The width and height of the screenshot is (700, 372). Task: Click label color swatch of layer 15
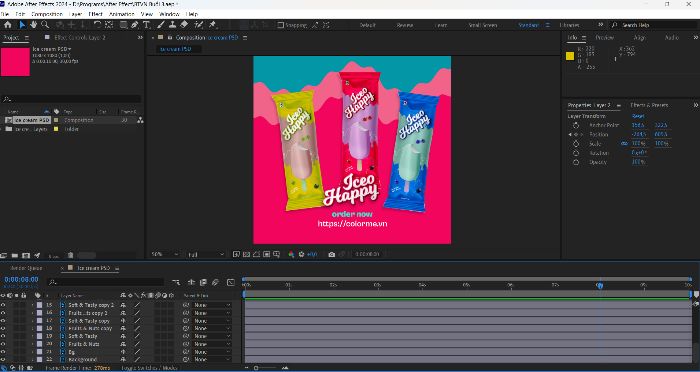(x=39, y=305)
